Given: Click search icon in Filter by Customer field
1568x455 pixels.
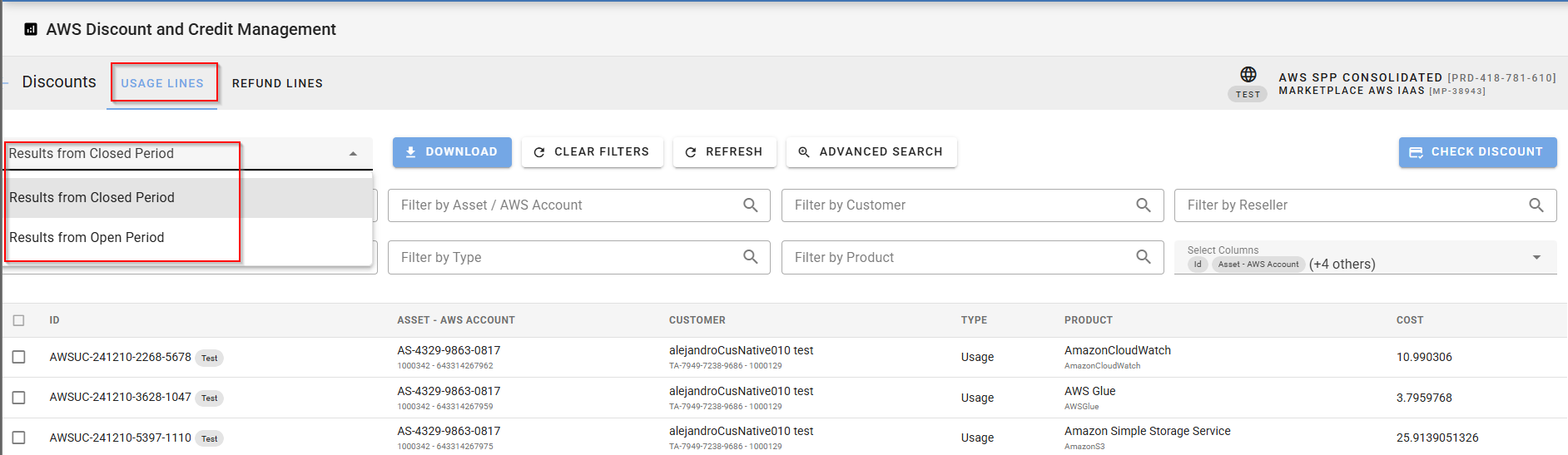Looking at the screenshot, I should [1144, 205].
